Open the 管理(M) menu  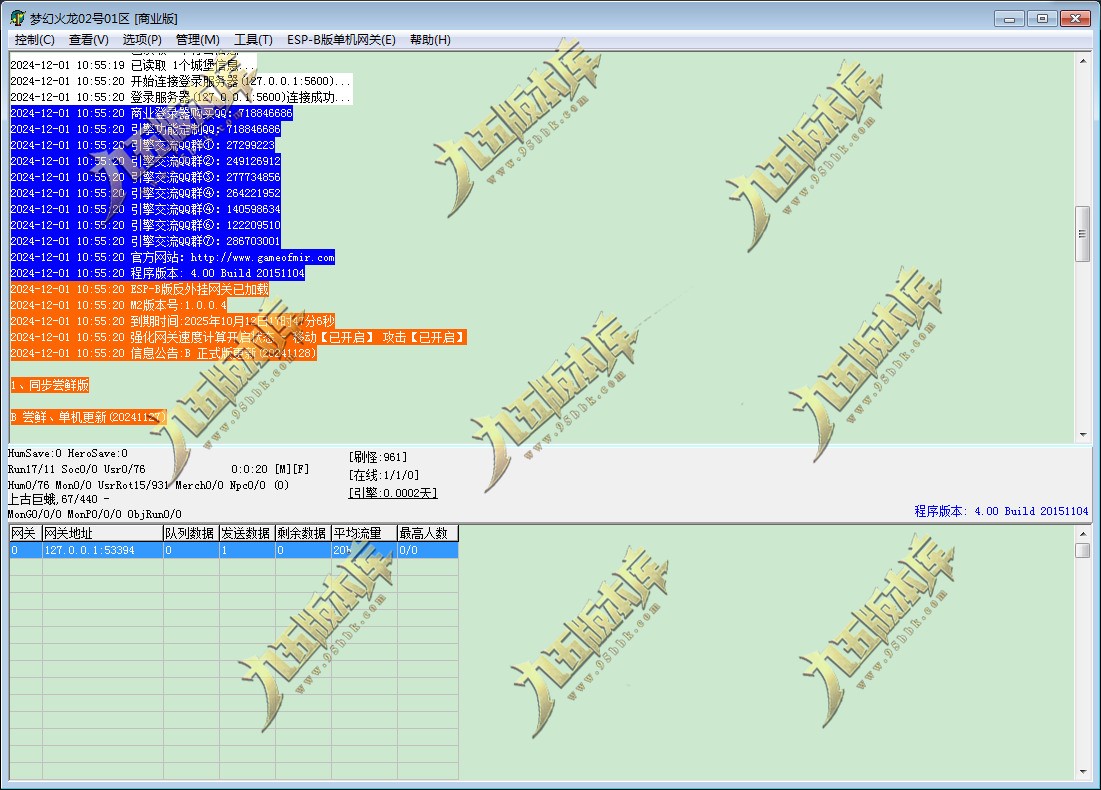(x=197, y=40)
